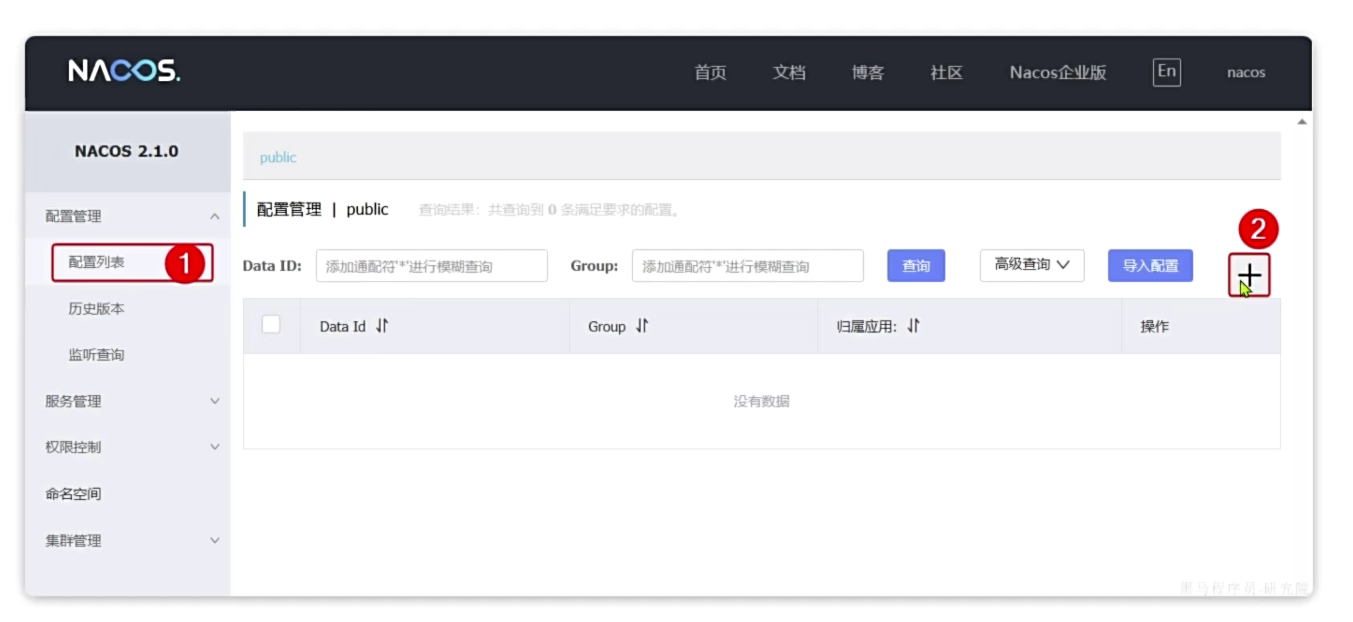
Task: Sort by Data Id column arrows
Action: [381, 327]
